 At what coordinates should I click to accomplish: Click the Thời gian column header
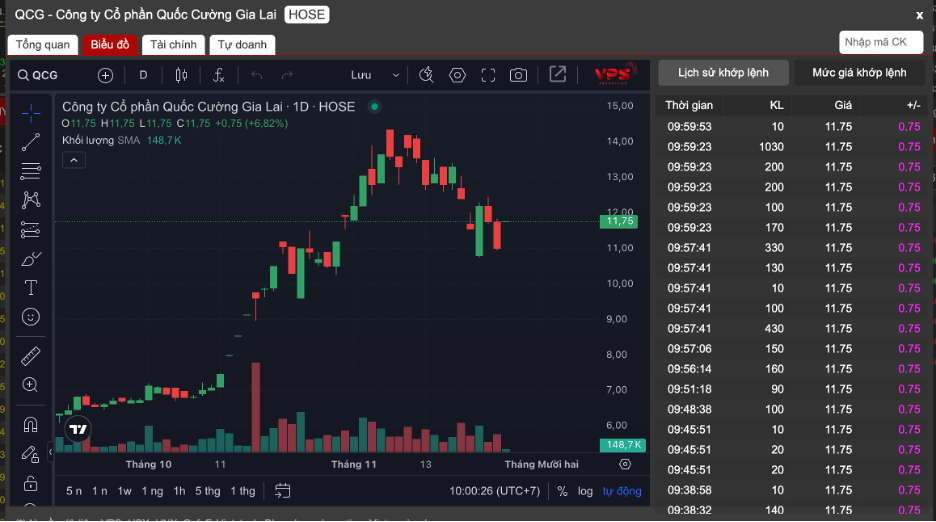click(689, 105)
